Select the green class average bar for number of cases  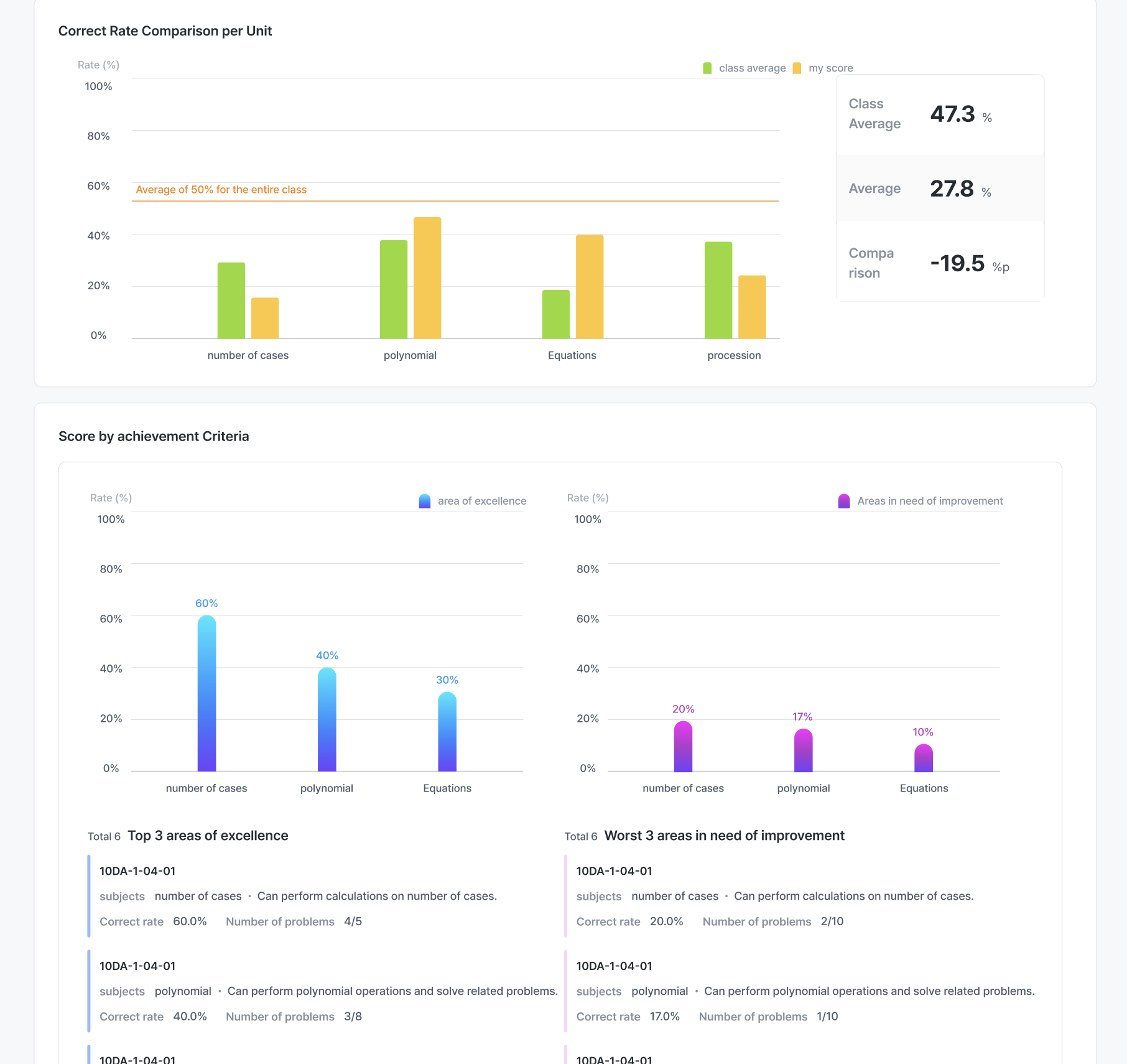click(x=231, y=301)
